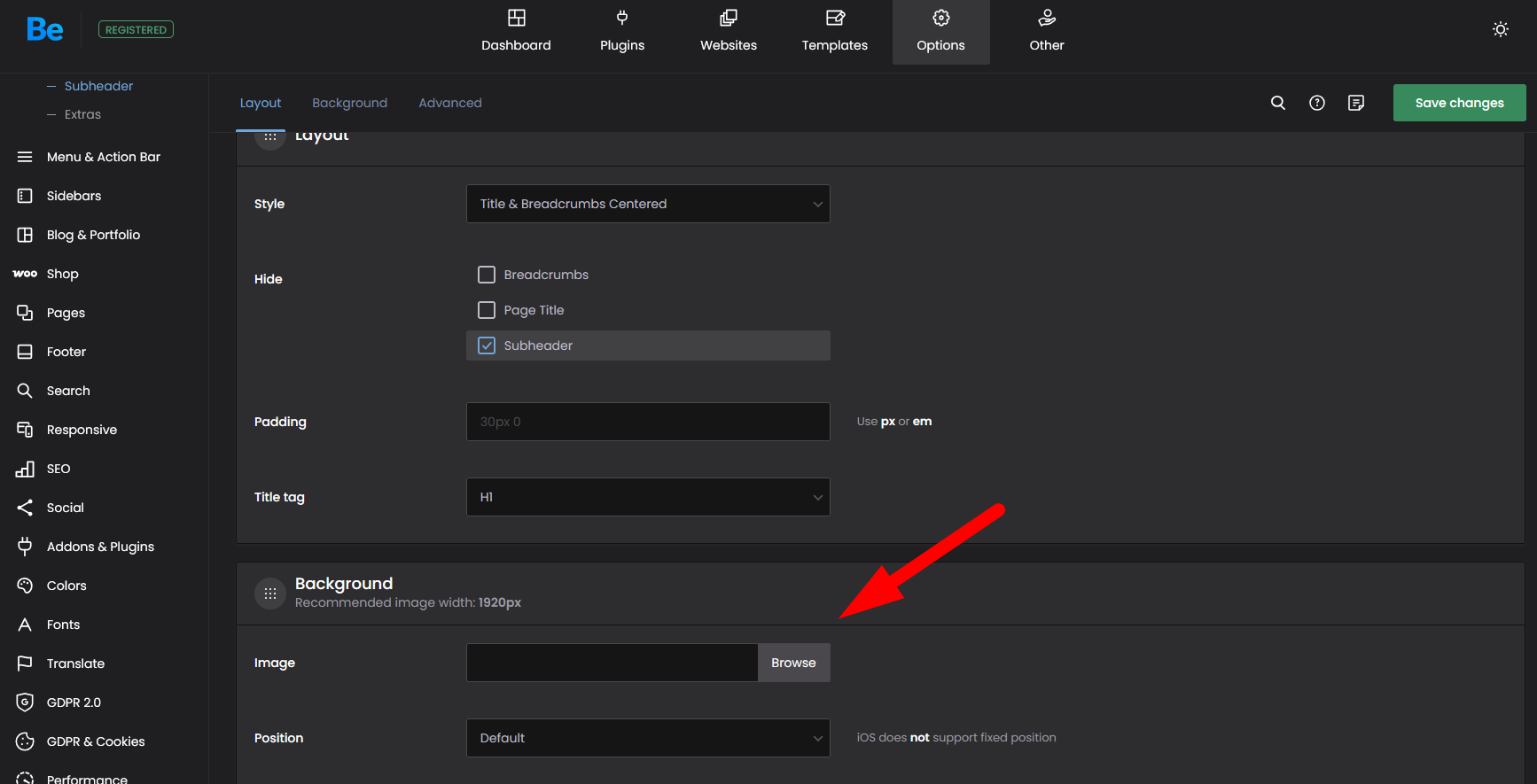Click the GDPR 2.0 shield icon
This screenshot has height=784, width=1537.
25,702
